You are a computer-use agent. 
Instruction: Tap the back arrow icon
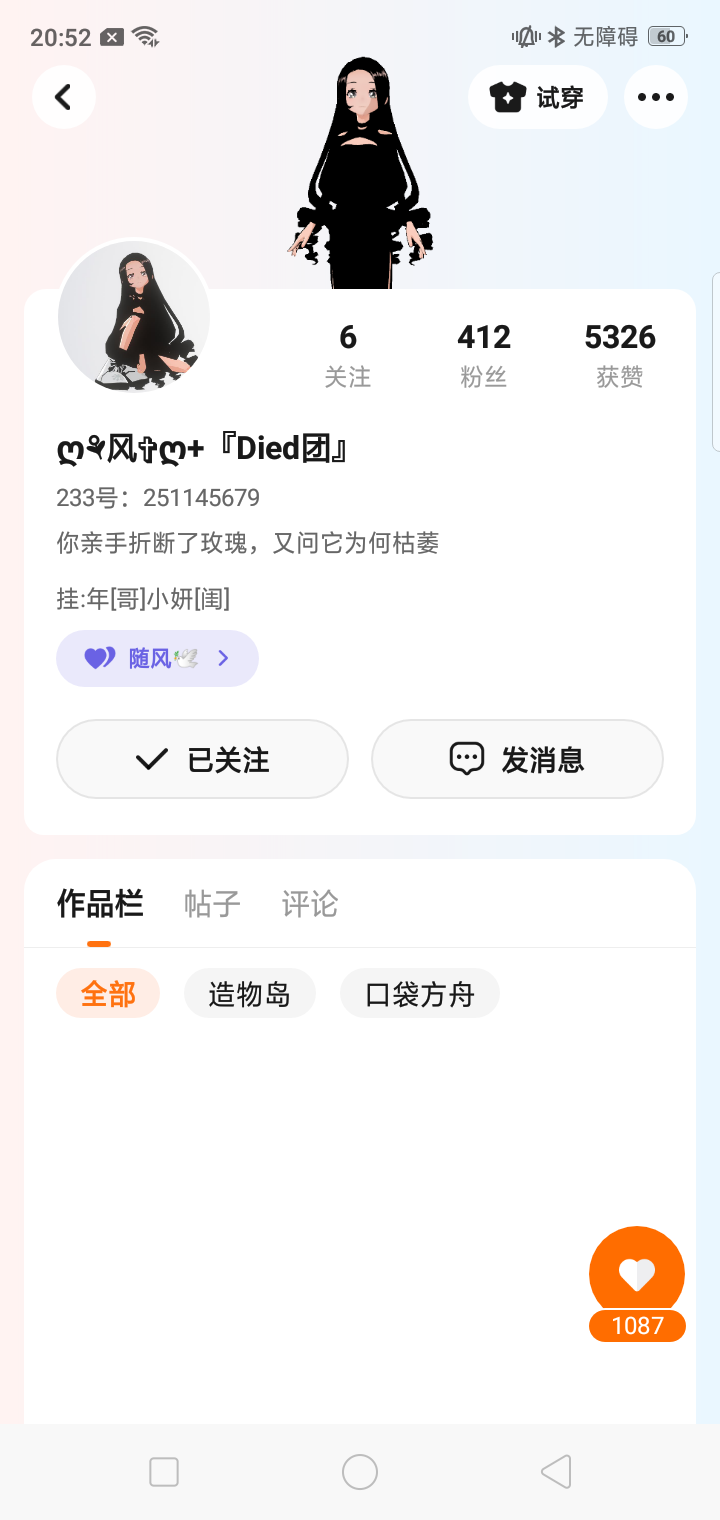(x=64, y=97)
